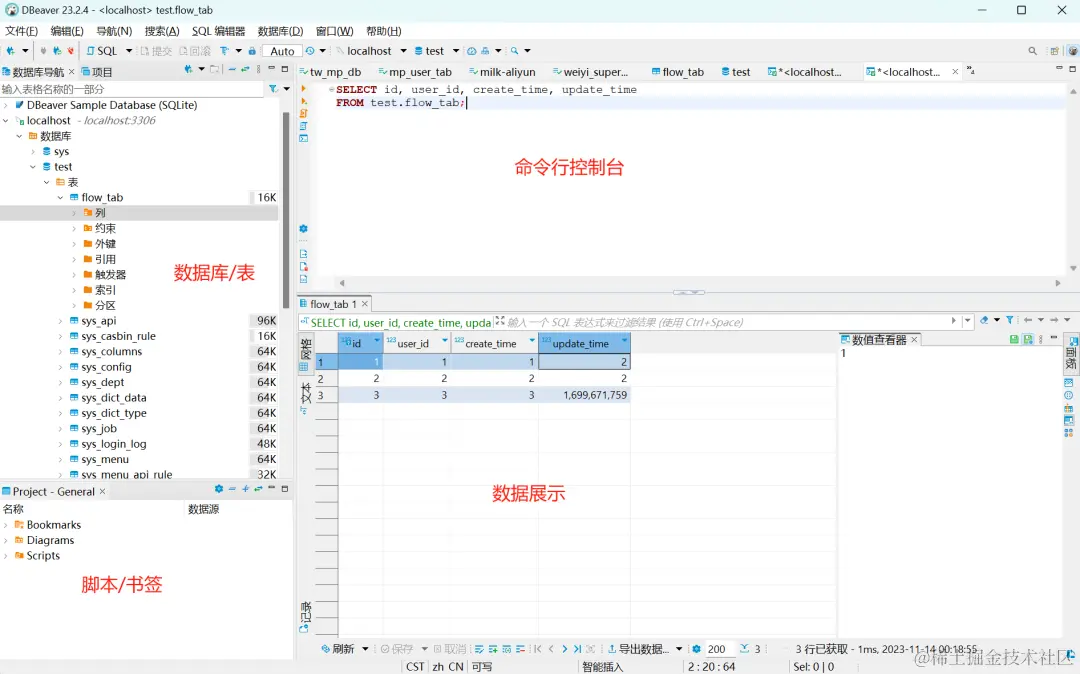Switch to the milk-aliyun editor tab
Image resolution: width=1080 pixels, height=674 pixels.
(502, 72)
